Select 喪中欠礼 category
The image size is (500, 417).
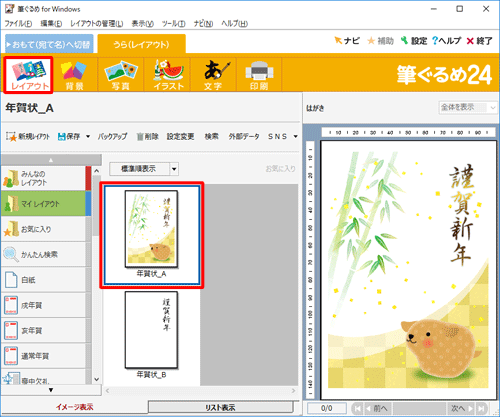point(44,377)
